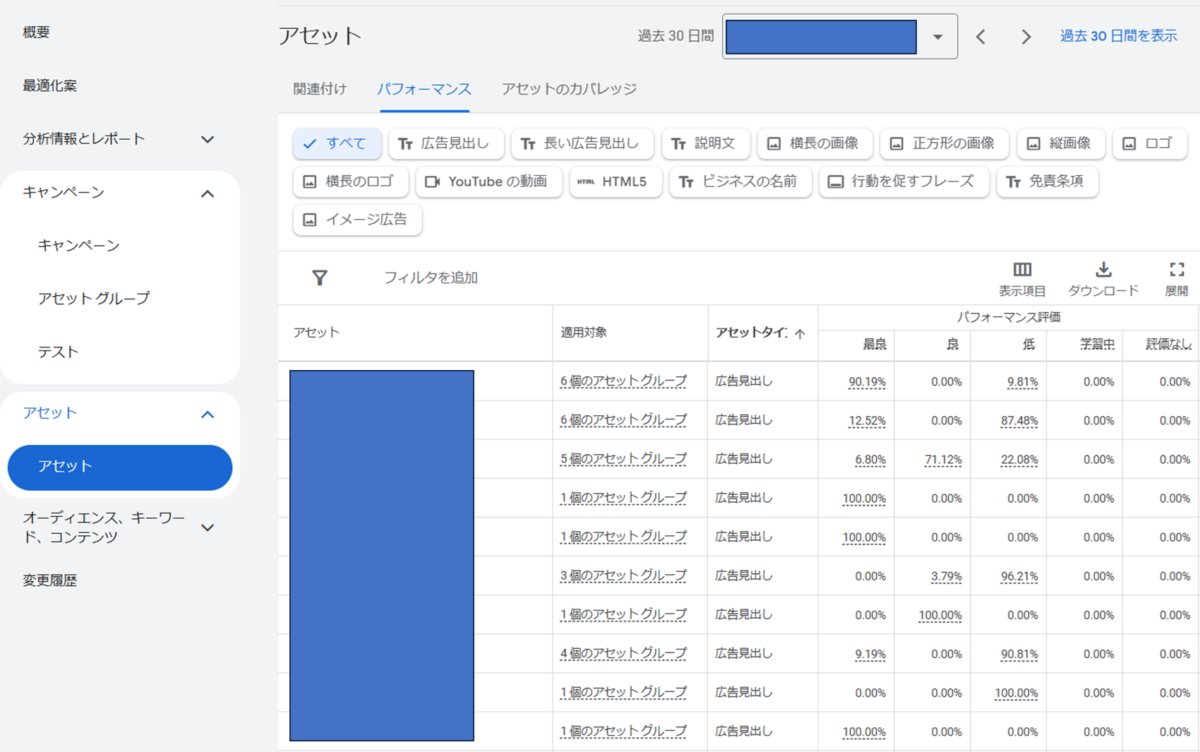Collapse the キャンペーン sidebar section
Viewport: 1200px width, 752px height.
coord(207,193)
